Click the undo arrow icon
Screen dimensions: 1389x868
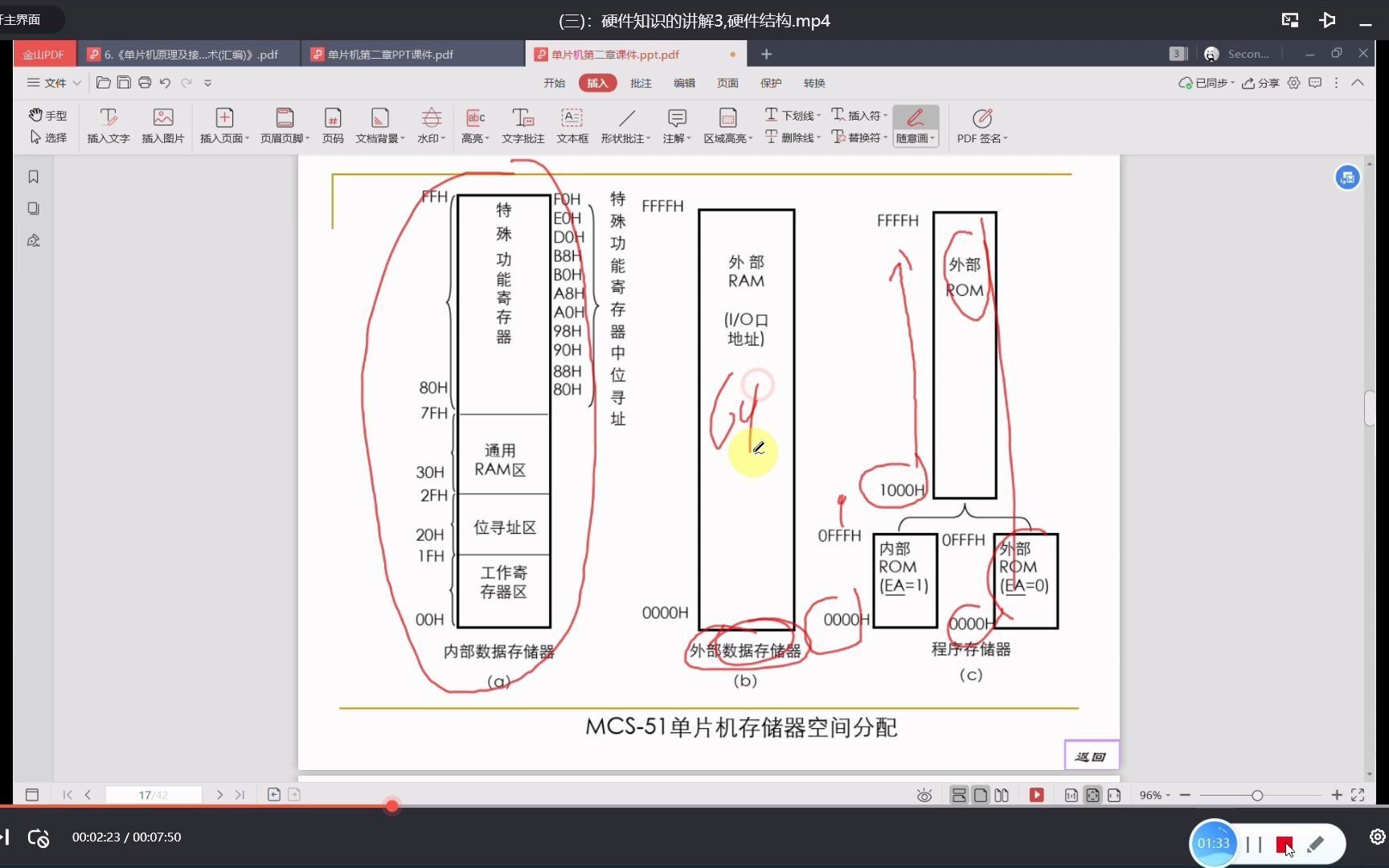pyautogui.click(x=166, y=82)
